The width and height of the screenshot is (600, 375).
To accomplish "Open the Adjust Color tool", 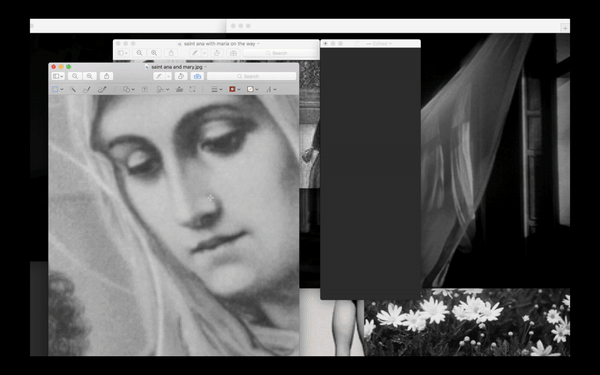I will 179,89.
